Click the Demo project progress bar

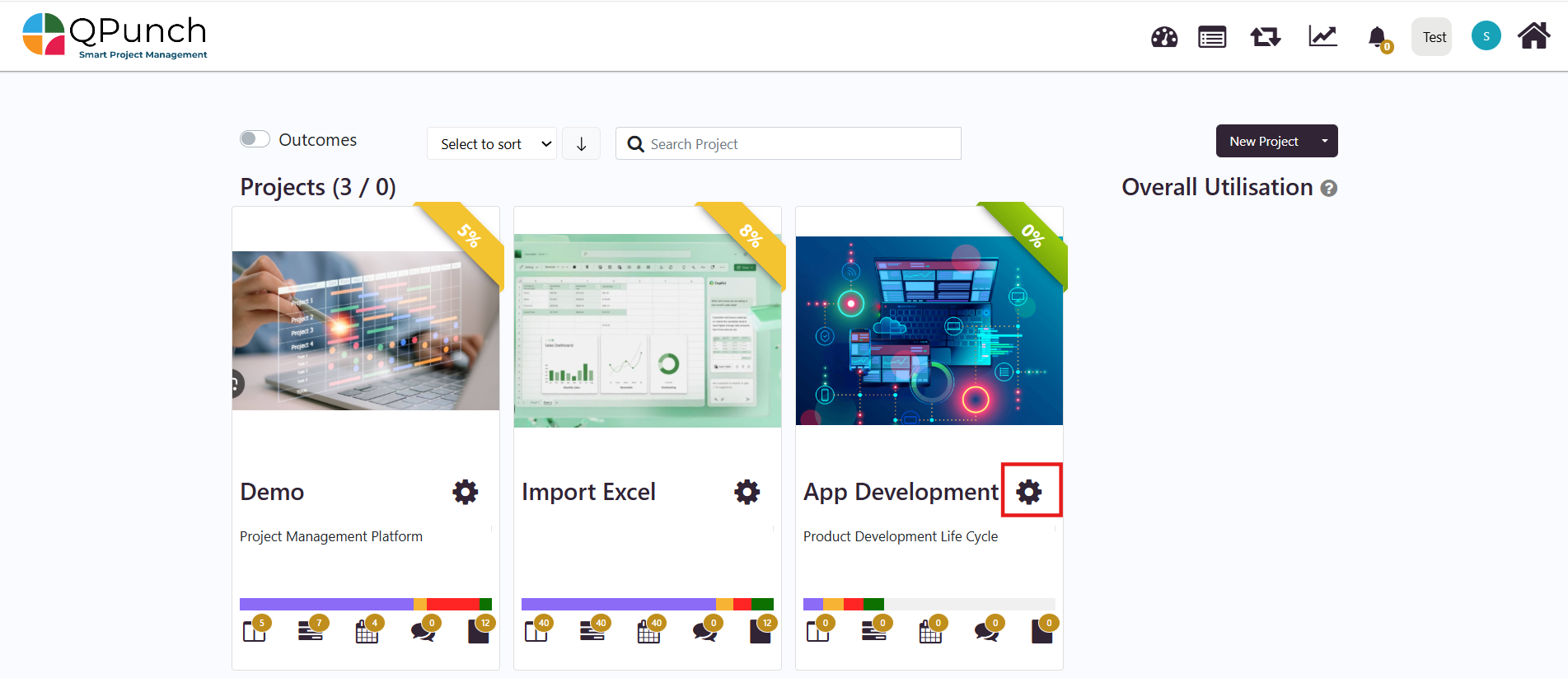point(365,604)
